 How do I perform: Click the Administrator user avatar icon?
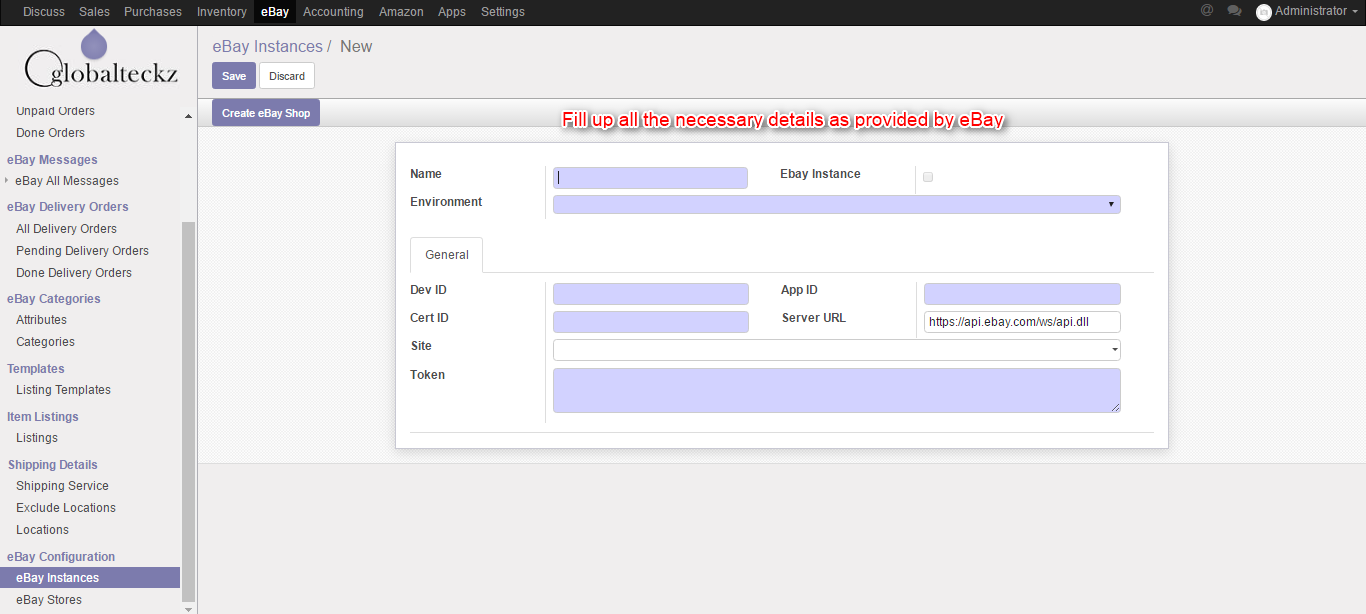pos(1264,12)
